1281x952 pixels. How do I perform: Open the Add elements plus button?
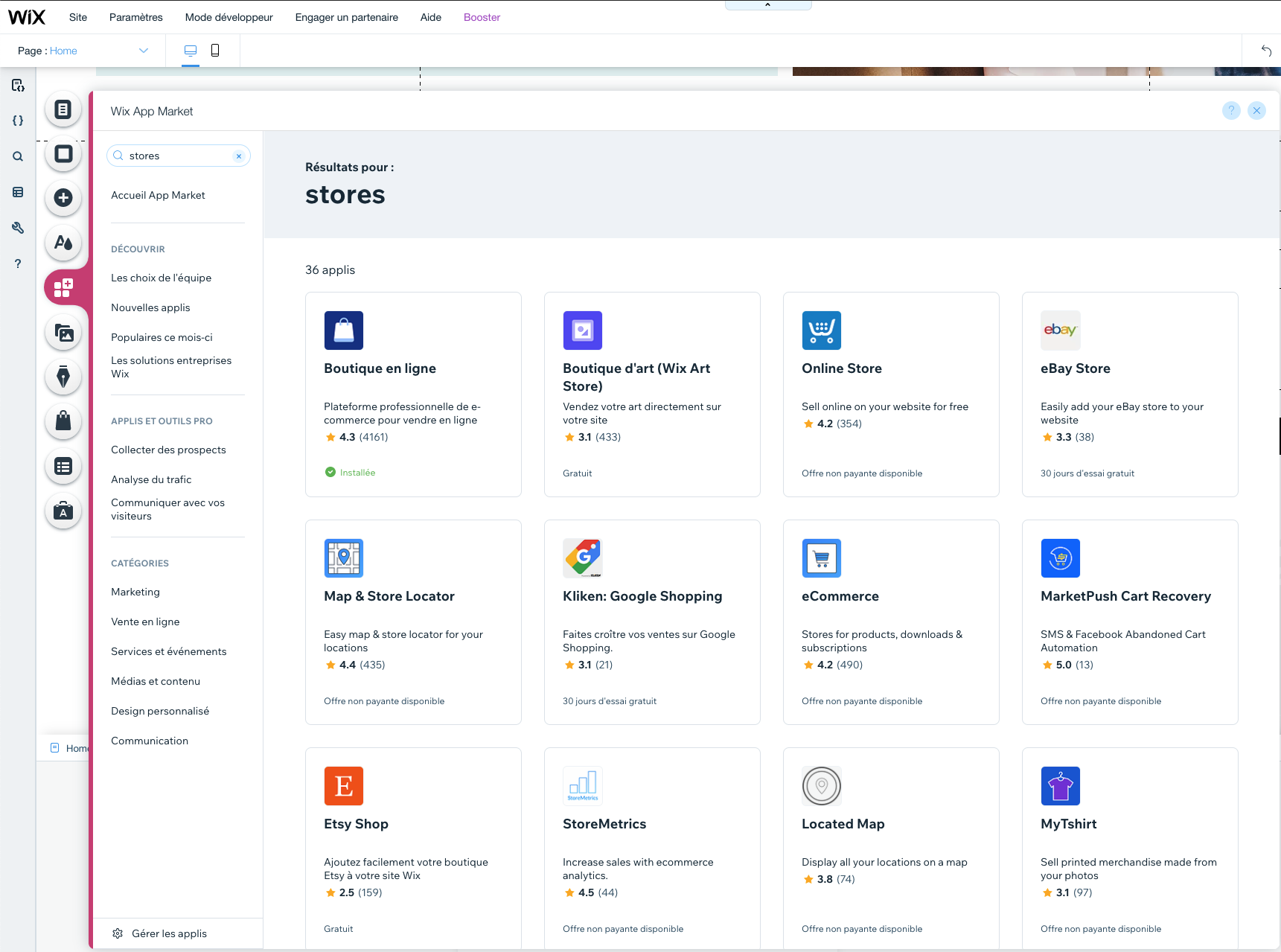point(63,197)
